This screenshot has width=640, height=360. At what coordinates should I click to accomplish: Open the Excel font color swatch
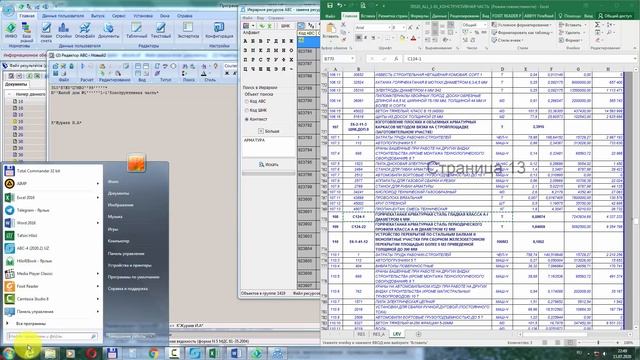413,38
